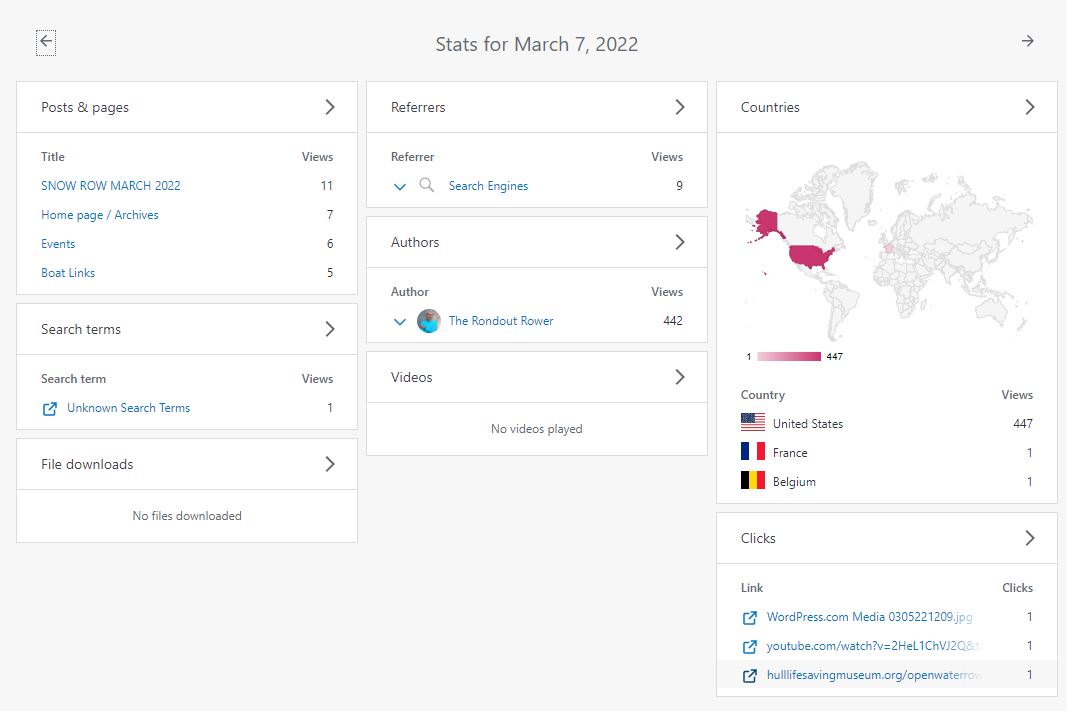This screenshot has height=711, width=1067.
Task: Click the France flag in country list
Action: point(753,452)
